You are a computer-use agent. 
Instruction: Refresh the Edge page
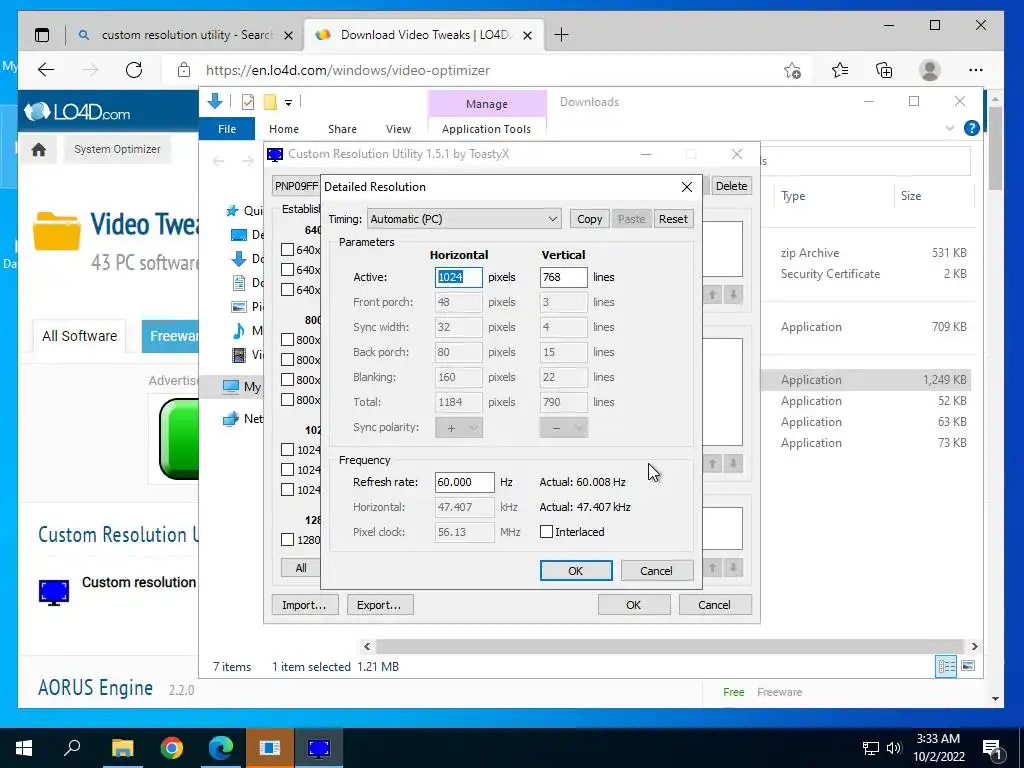click(x=134, y=70)
